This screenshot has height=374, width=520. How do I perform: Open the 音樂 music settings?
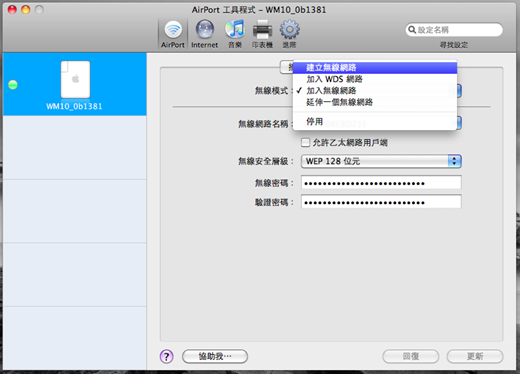point(235,34)
